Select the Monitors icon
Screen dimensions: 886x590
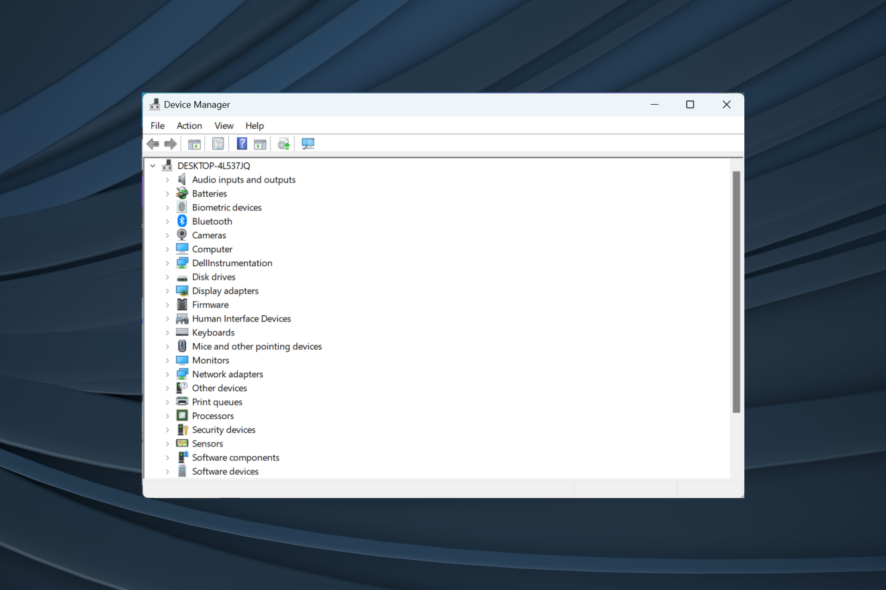pos(182,360)
